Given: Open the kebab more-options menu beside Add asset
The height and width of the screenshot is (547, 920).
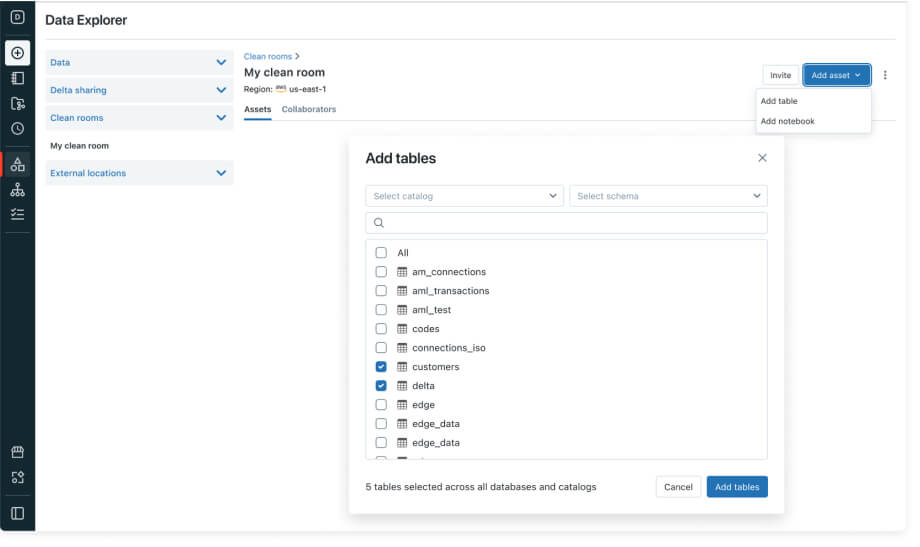Looking at the screenshot, I should (x=885, y=75).
